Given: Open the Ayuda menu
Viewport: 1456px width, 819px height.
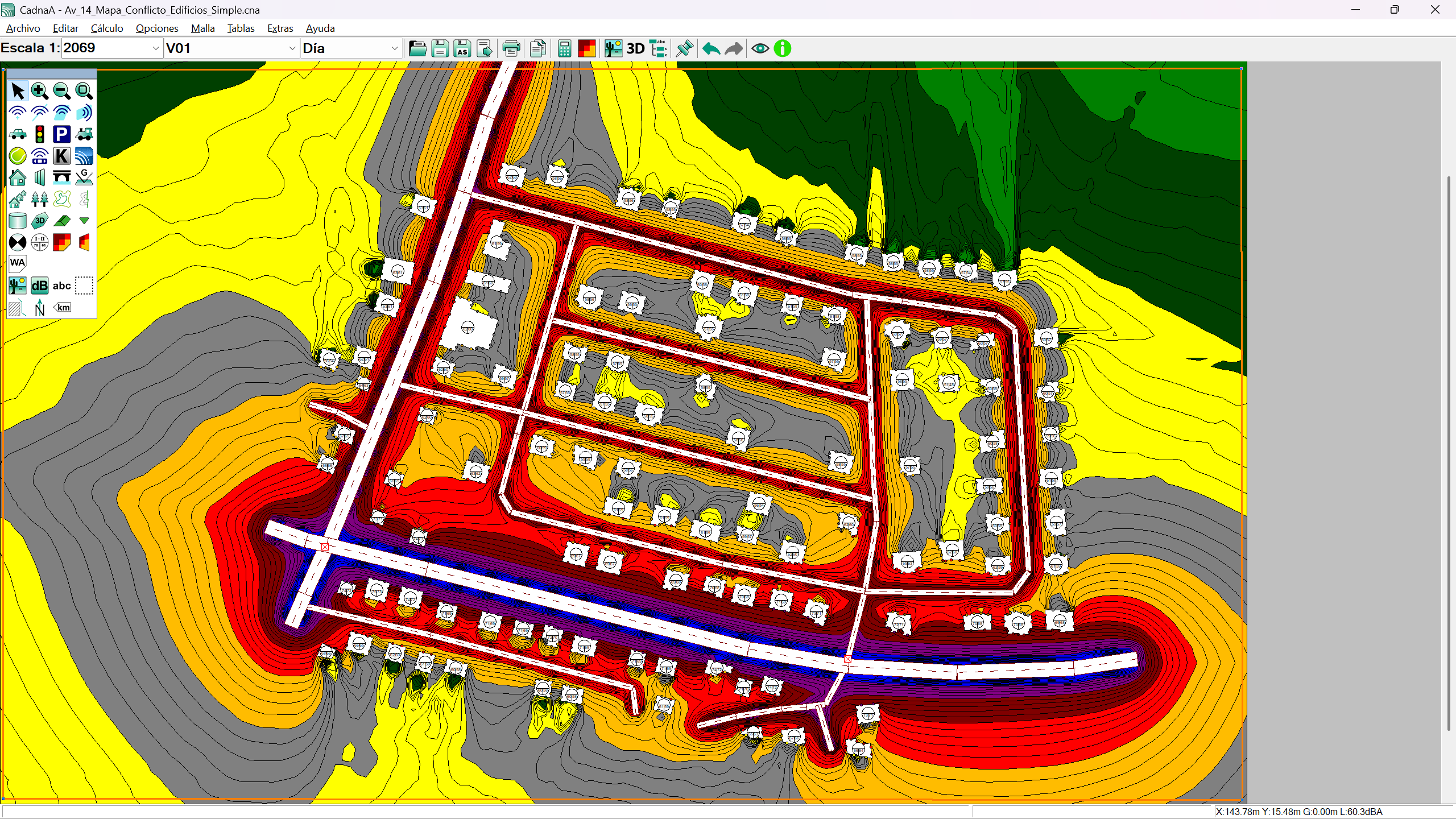Looking at the screenshot, I should [x=320, y=28].
